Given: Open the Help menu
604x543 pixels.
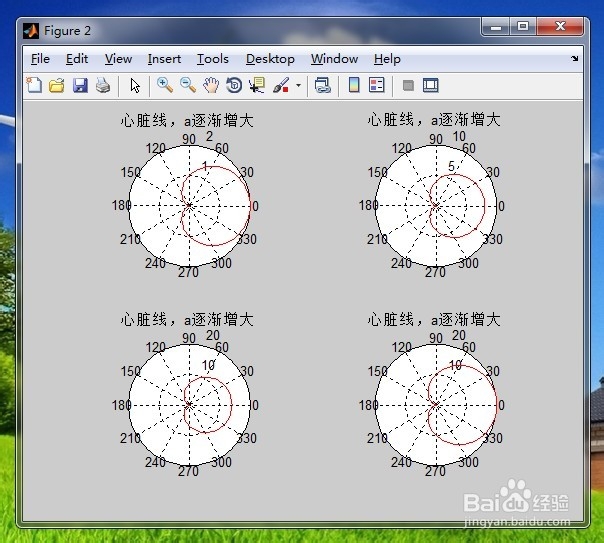Looking at the screenshot, I should coord(387,59).
